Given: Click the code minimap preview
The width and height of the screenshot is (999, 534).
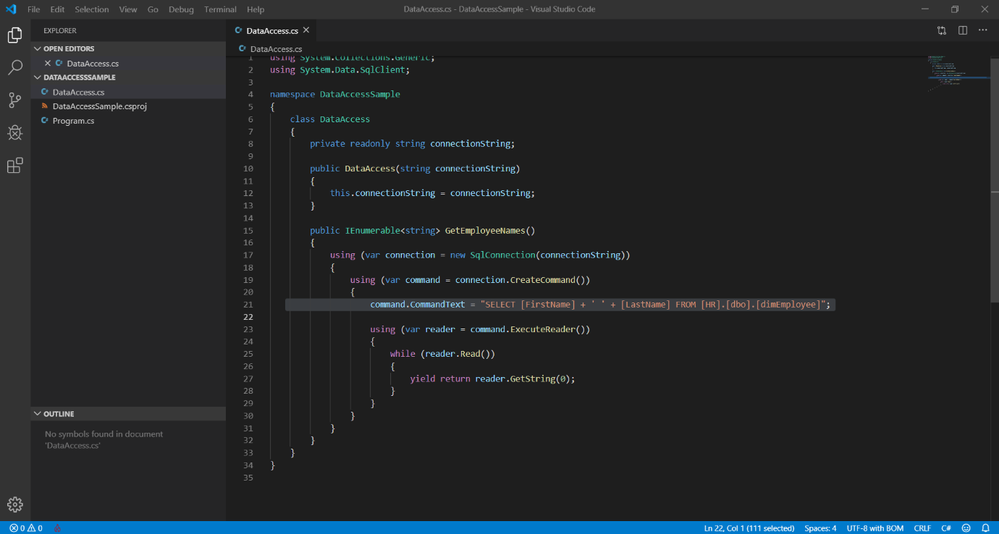Looking at the screenshot, I should pos(958,73).
